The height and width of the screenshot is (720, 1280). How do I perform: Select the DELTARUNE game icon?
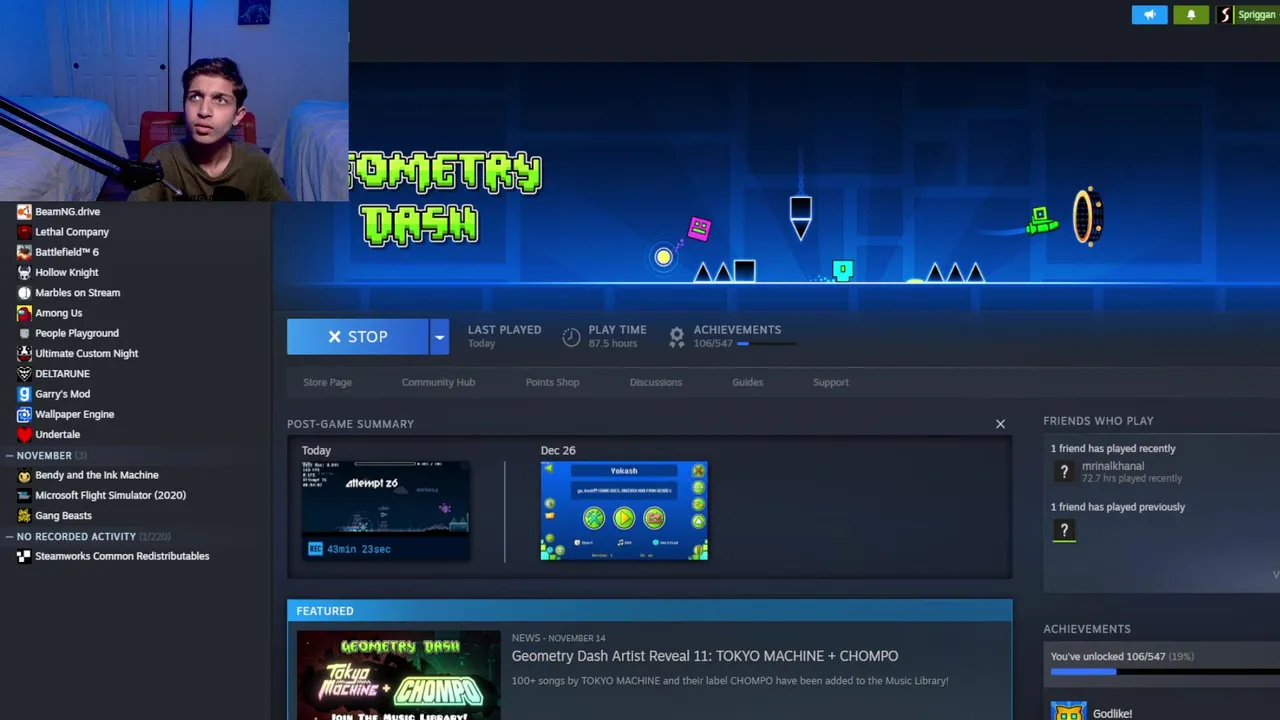(24, 374)
